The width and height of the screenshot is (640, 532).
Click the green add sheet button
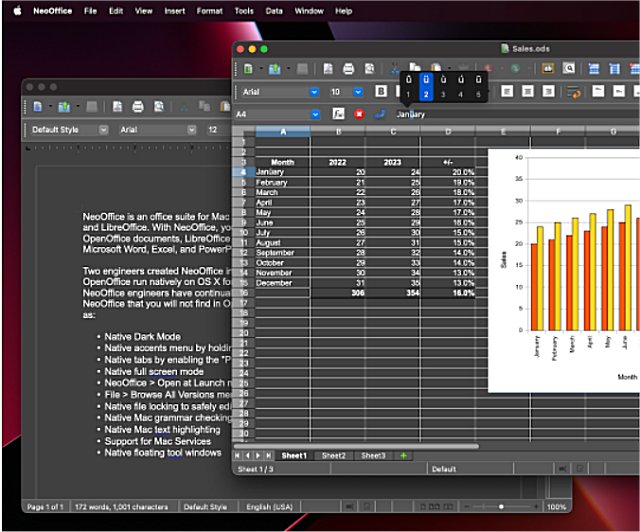404,455
